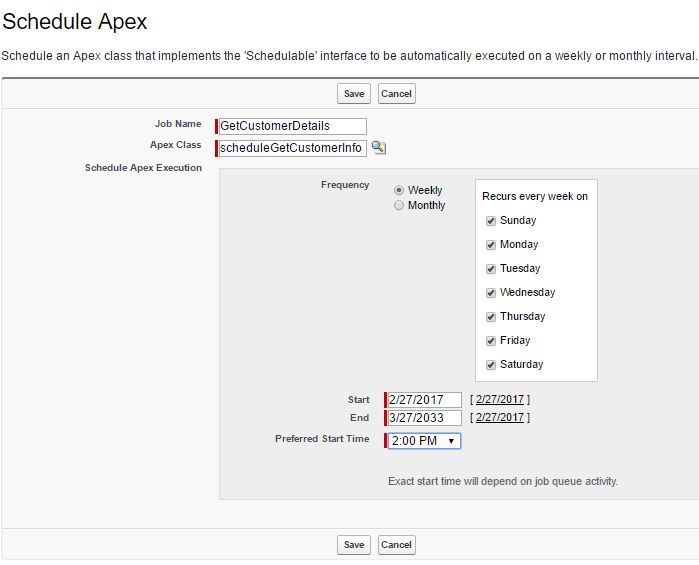Click the top Save button
The width and height of the screenshot is (699, 565).
[x=354, y=94]
